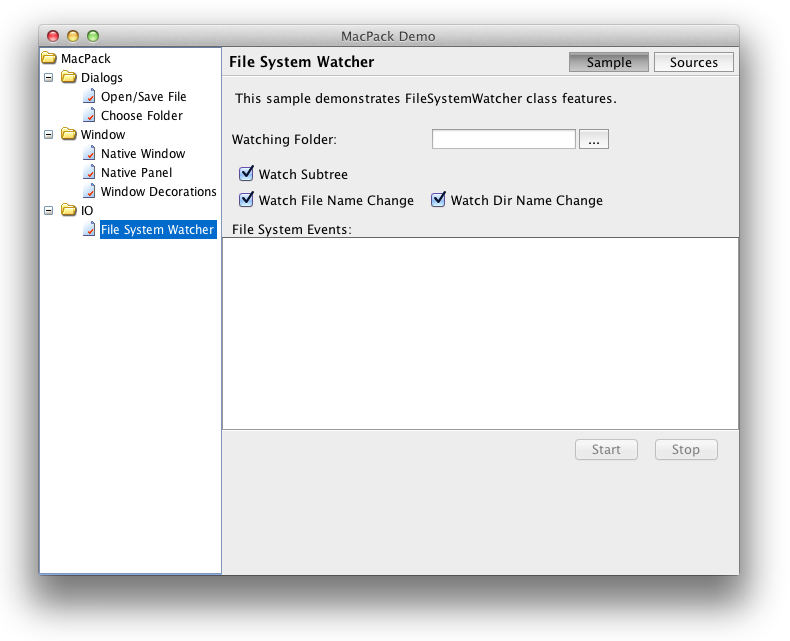Click the IO folder icon

[x=69, y=210]
